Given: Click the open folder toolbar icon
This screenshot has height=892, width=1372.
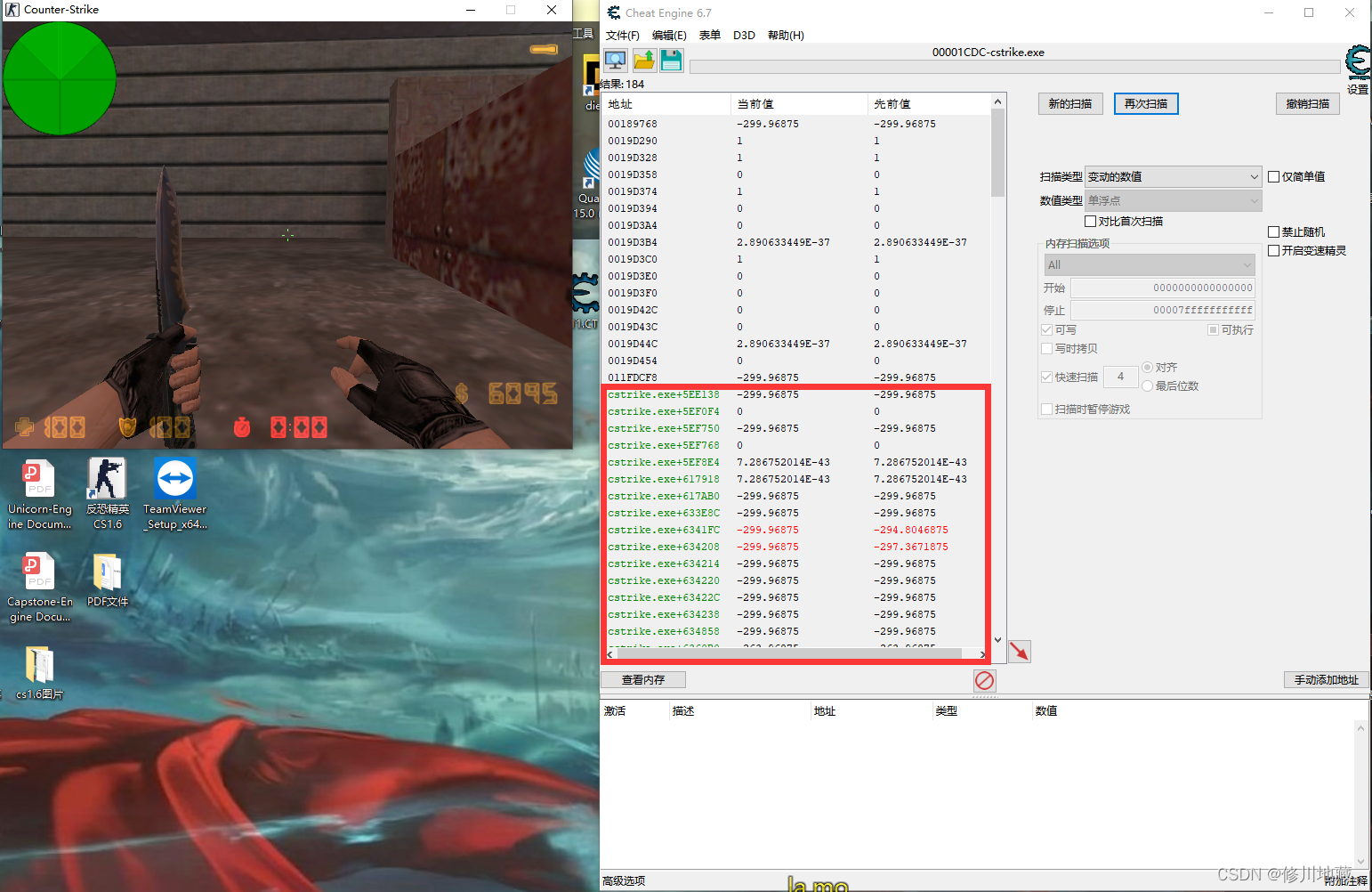Looking at the screenshot, I should click(x=644, y=61).
